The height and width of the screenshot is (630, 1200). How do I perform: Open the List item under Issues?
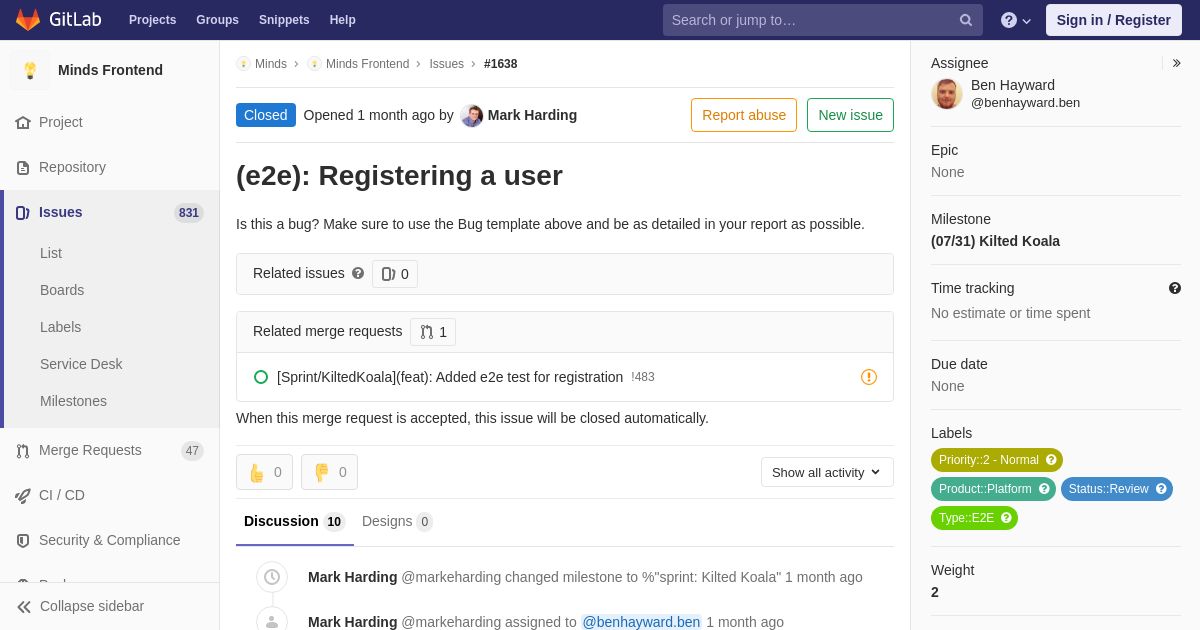(51, 253)
